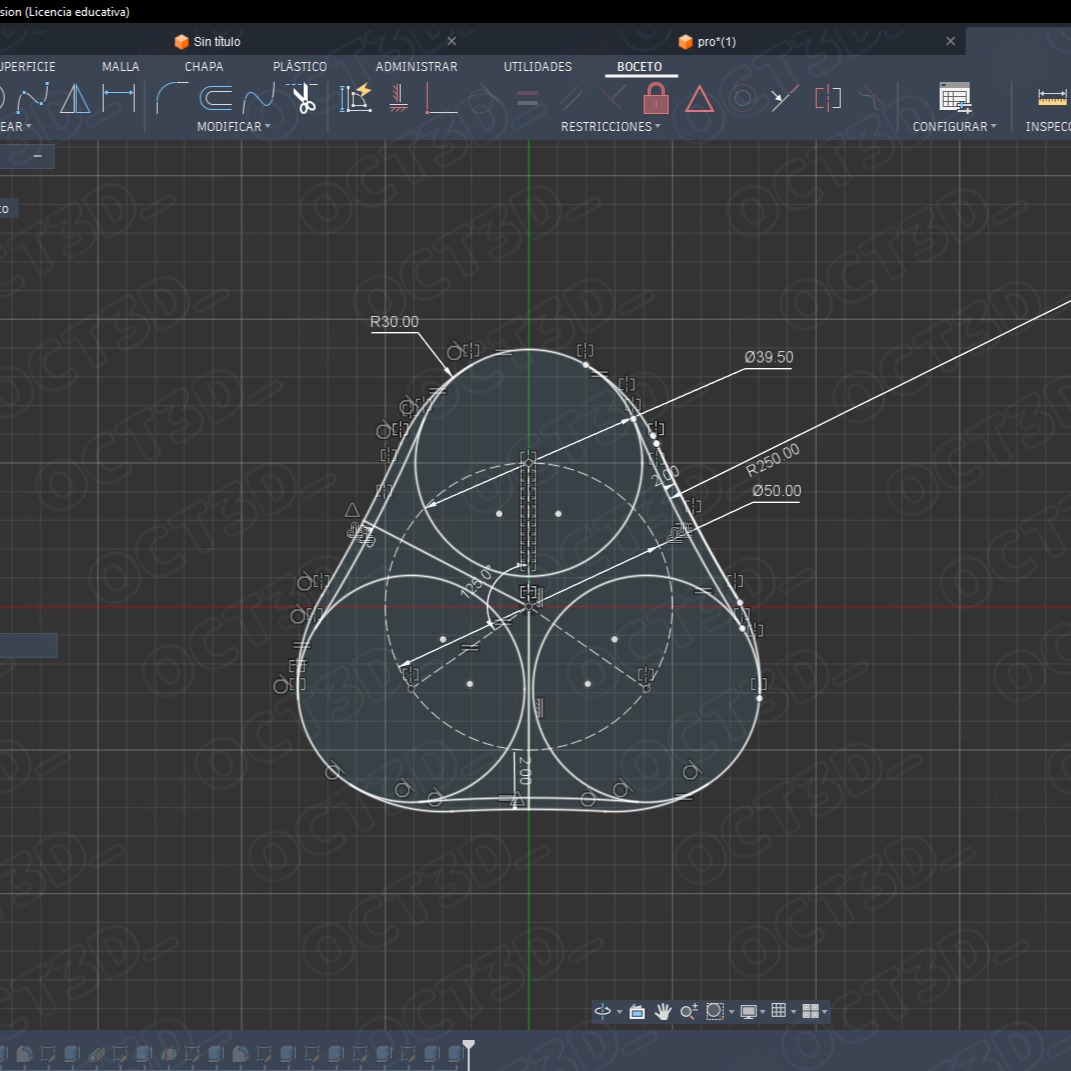Open Grid and Snaps settings icon
Viewport: 1071px width, 1071px height.
[779, 1011]
